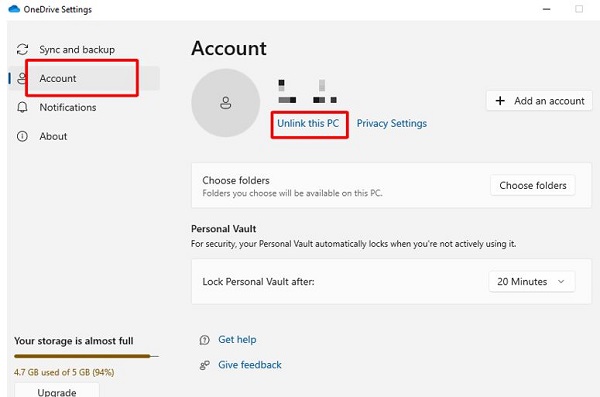This screenshot has width=600, height=397.
Task: Select the Account tab in sidebar
Action: (84, 78)
